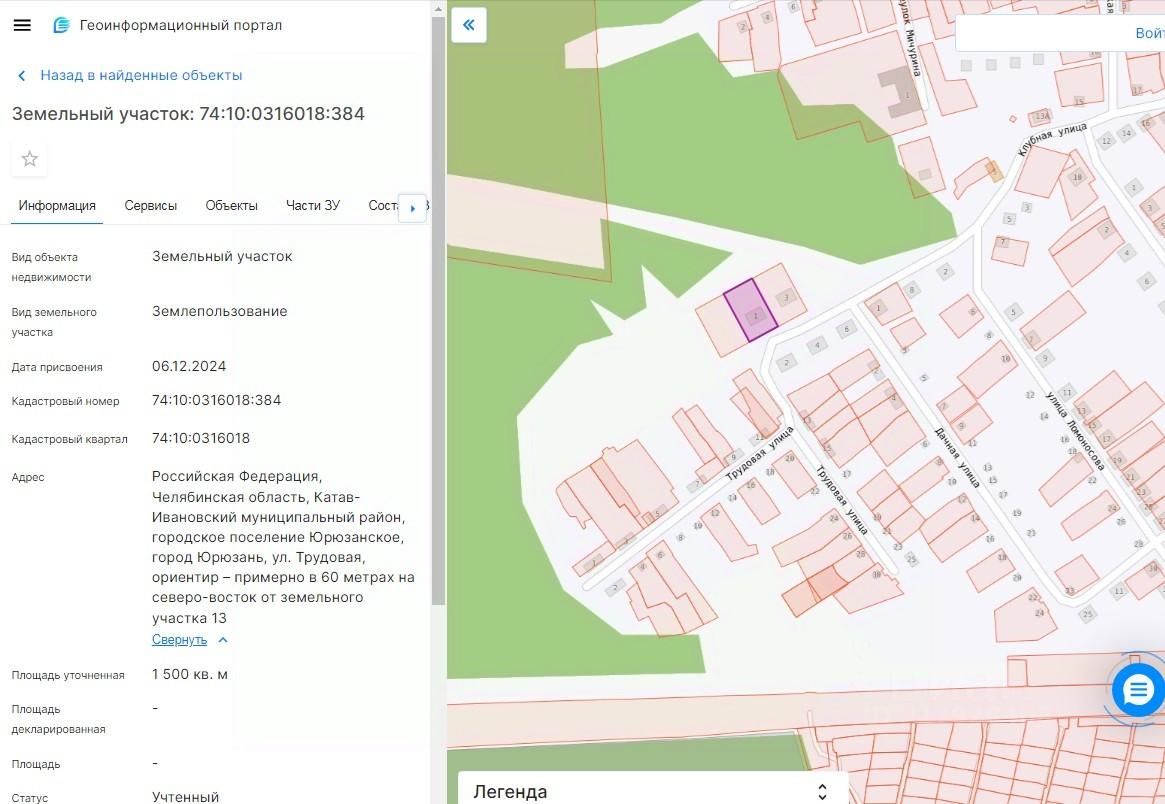
Task: Expand the Легенда panel
Action: tap(822, 792)
